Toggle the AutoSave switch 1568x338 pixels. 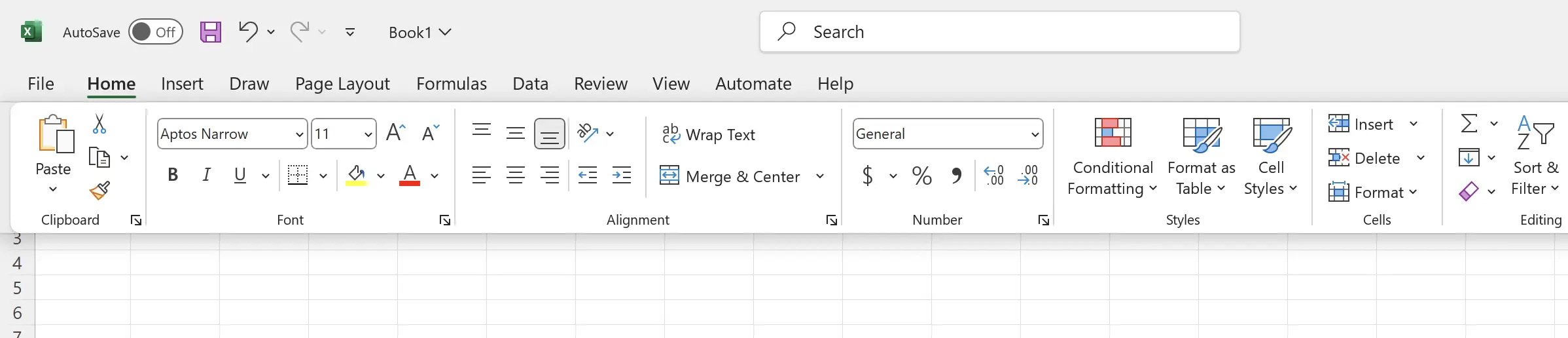pyautogui.click(x=156, y=32)
